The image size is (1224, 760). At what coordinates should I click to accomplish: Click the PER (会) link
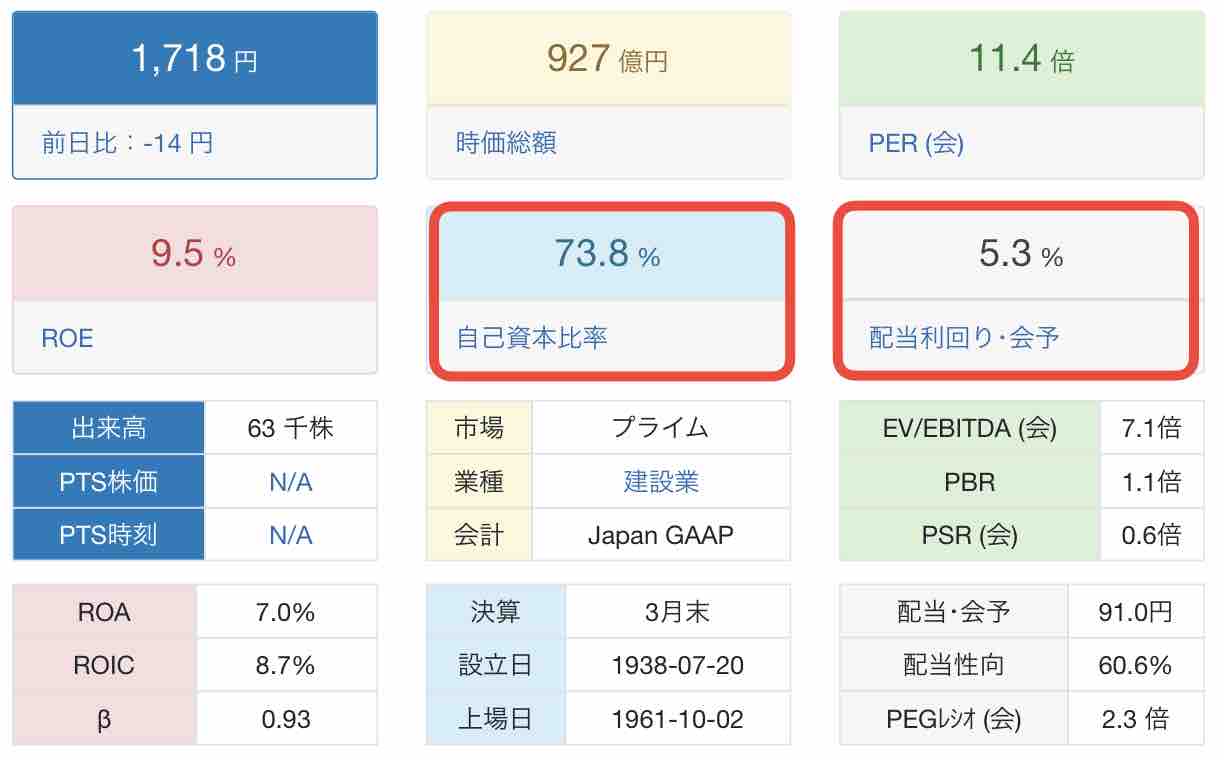(x=916, y=142)
